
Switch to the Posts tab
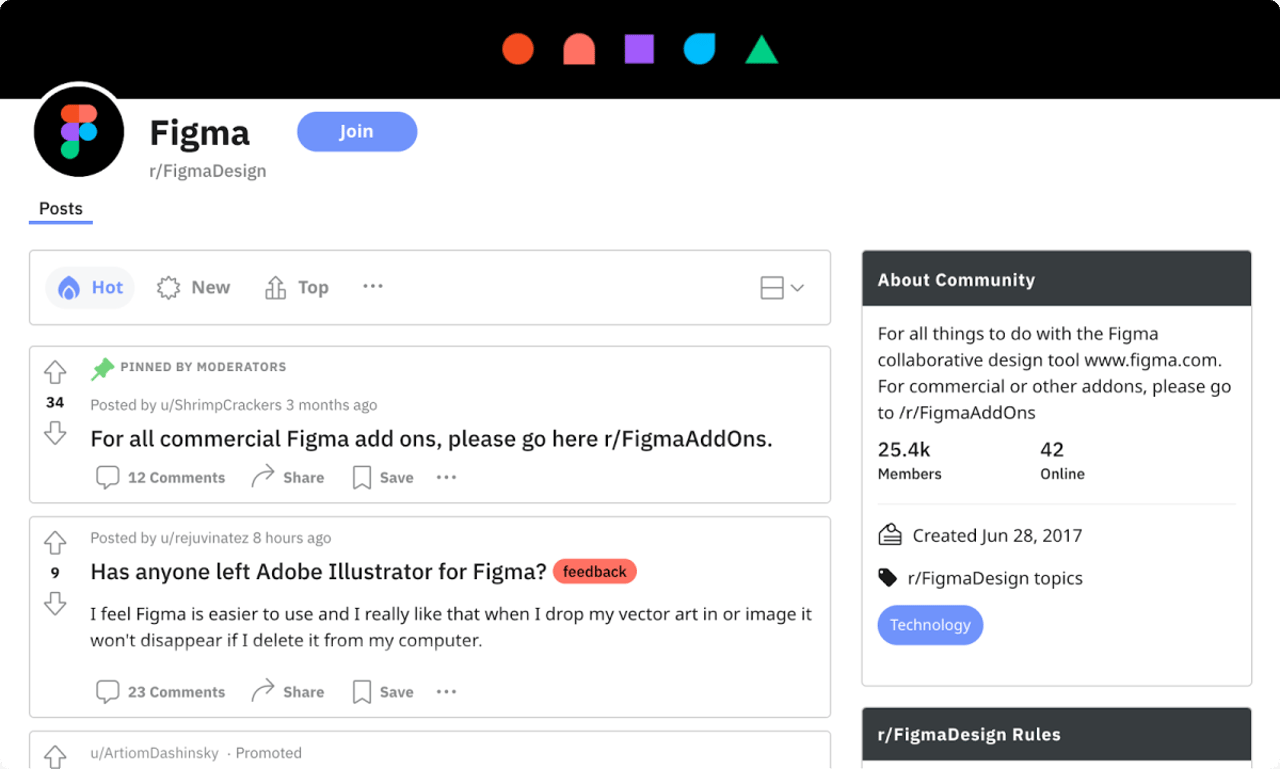(60, 208)
